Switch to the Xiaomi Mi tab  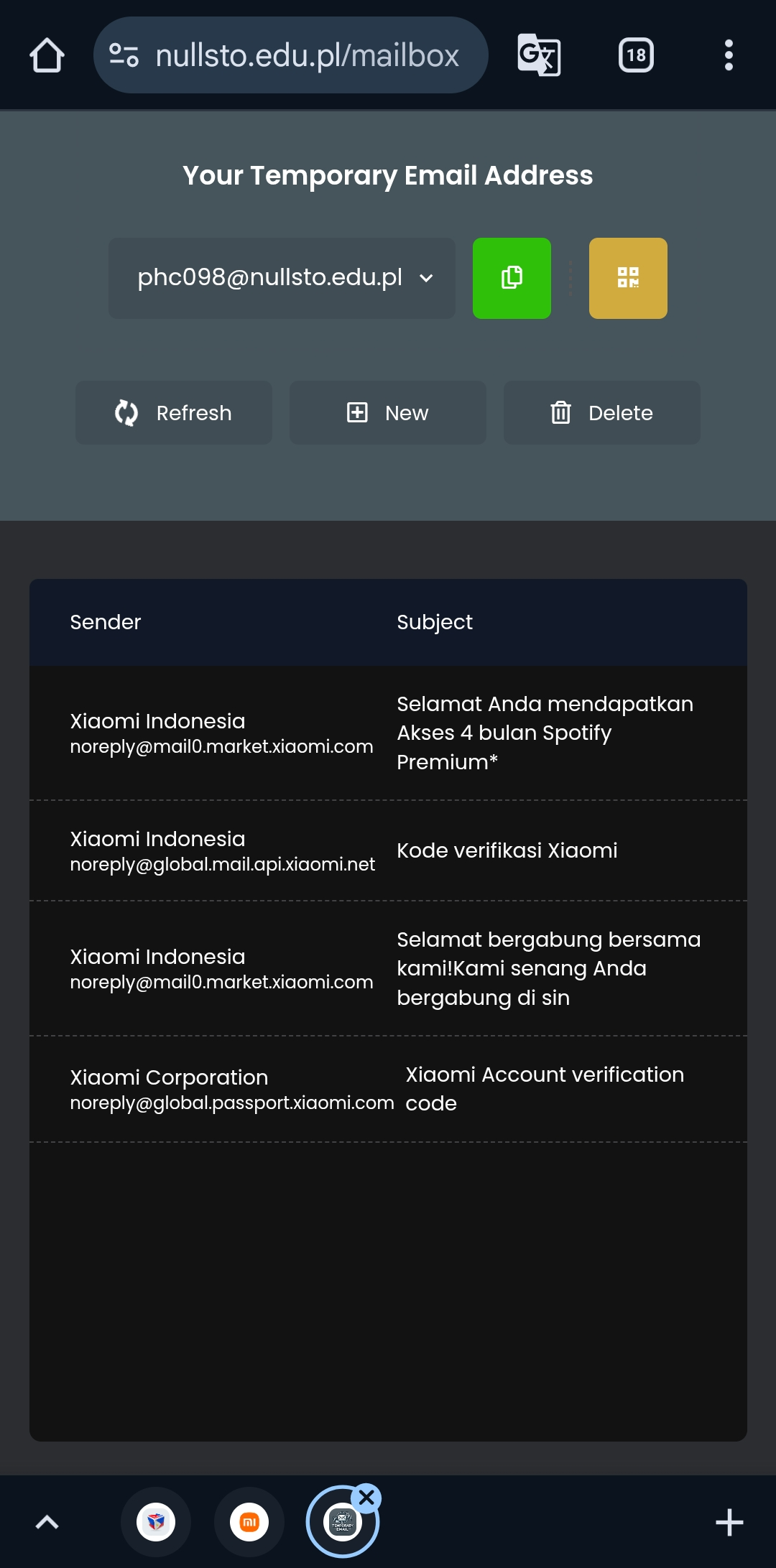coord(249,1522)
